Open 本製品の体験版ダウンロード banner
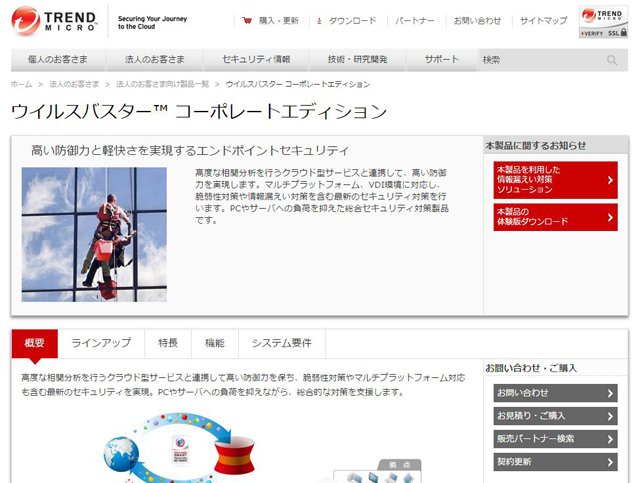The height and width of the screenshot is (483, 640). pyautogui.click(x=556, y=217)
